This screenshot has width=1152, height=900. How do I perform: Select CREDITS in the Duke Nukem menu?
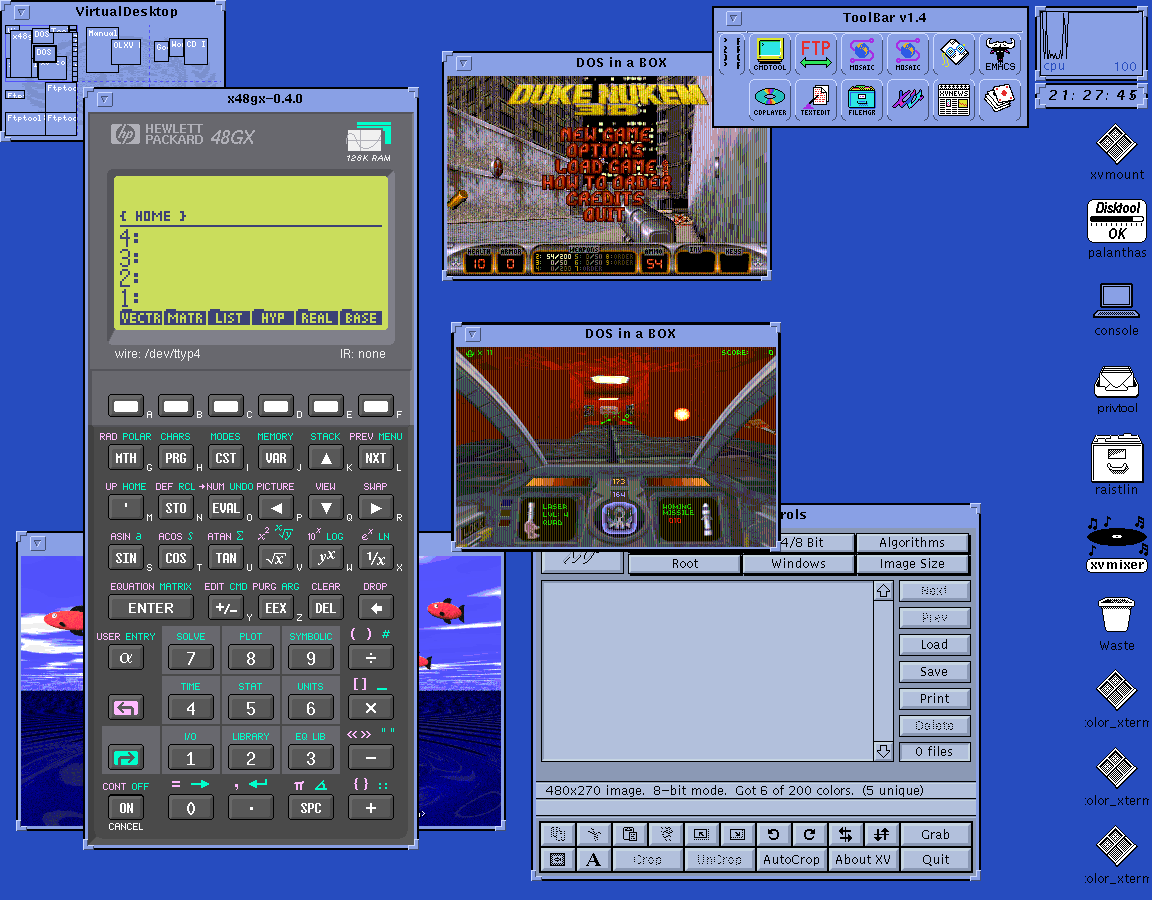coord(605,198)
